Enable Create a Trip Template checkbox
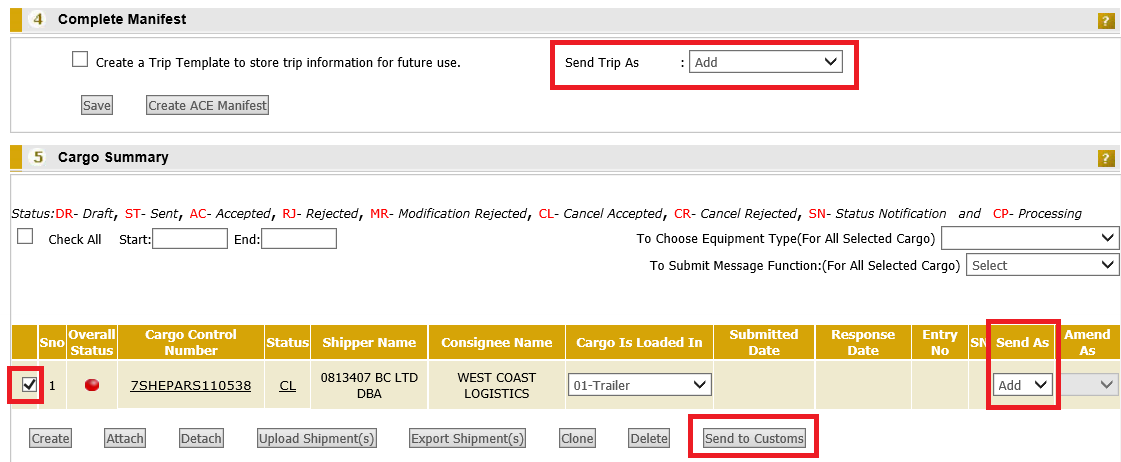1121x462 pixels. click(80, 59)
